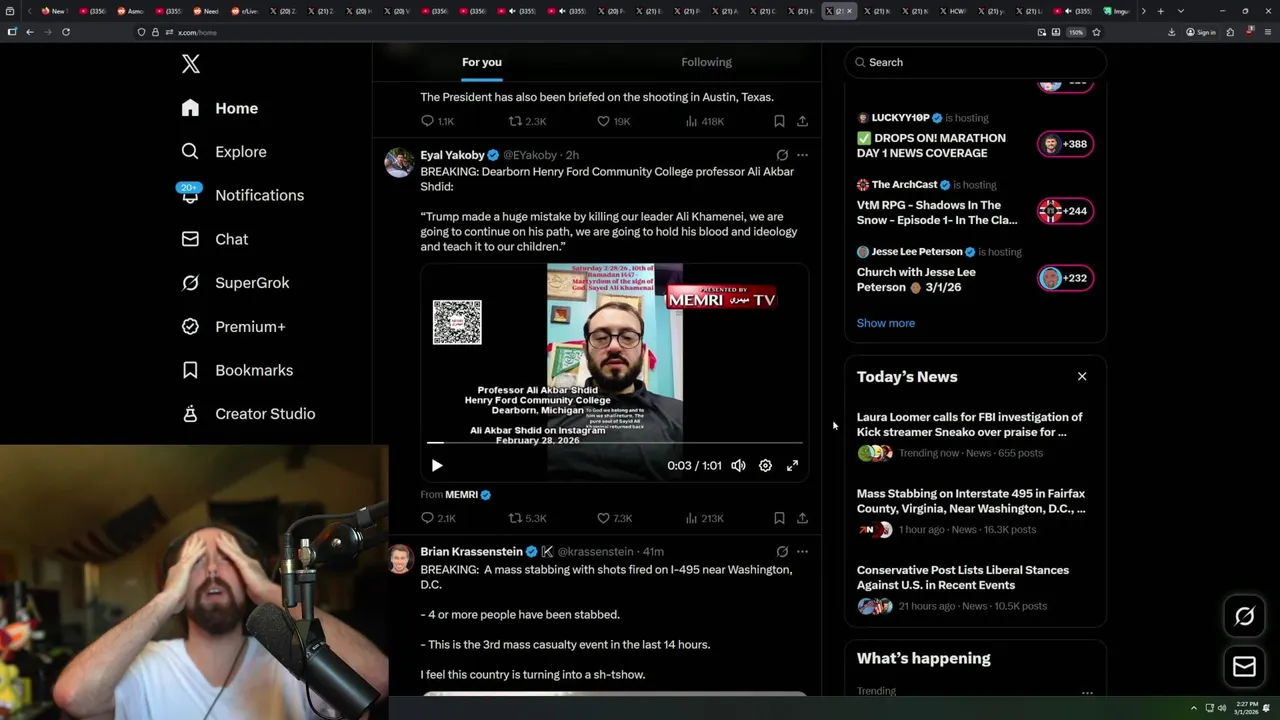
Task: Open the taskbar volume icon
Action: coord(1221,708)
